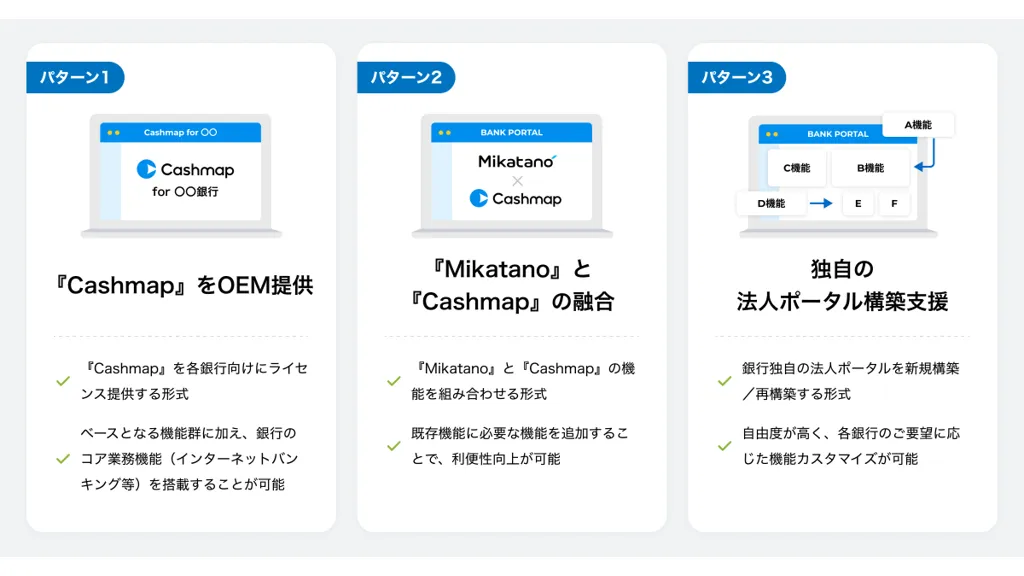Click the C機能 box

[797, 168]
